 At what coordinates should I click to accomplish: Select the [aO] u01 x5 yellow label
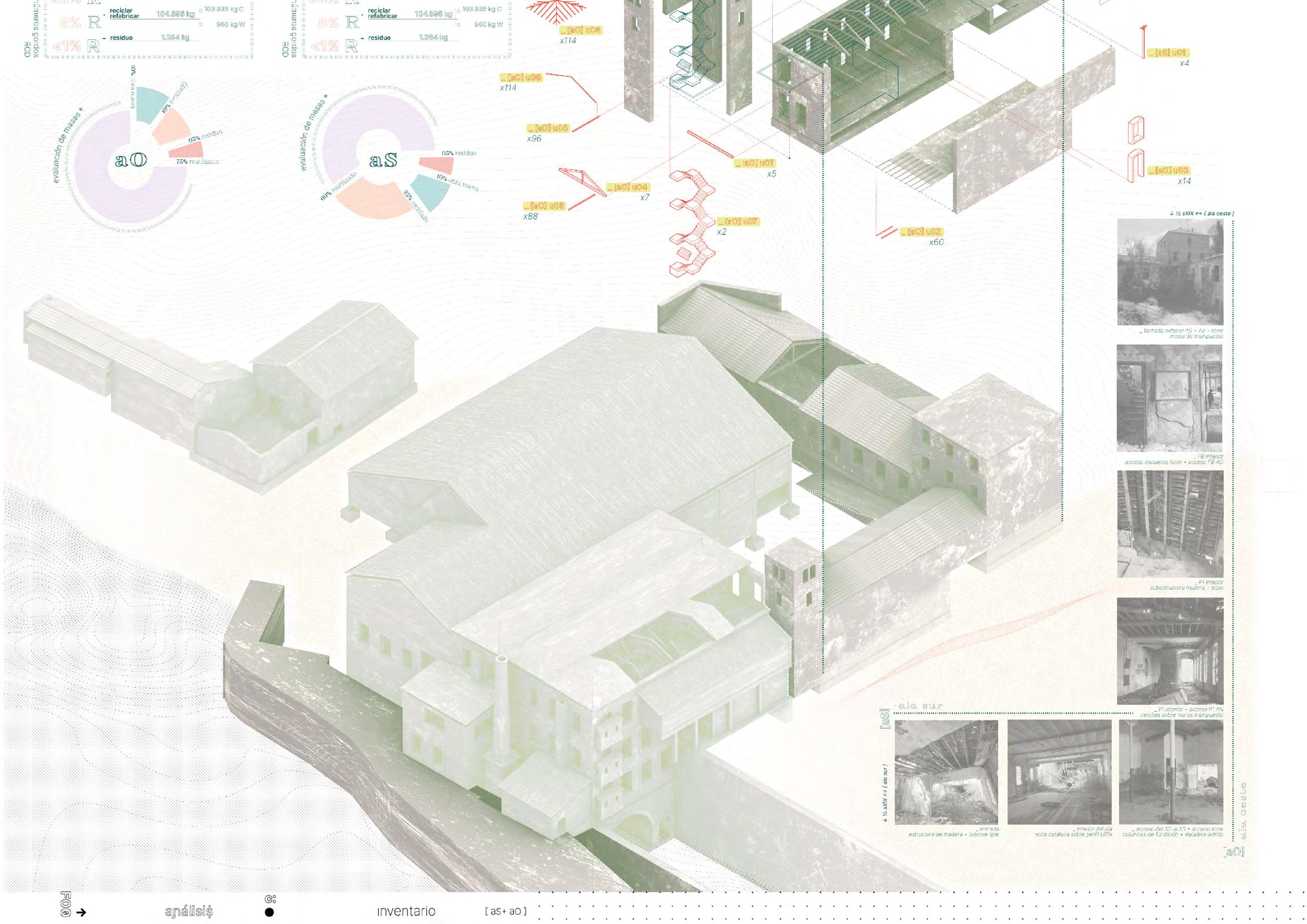[755, 163]
